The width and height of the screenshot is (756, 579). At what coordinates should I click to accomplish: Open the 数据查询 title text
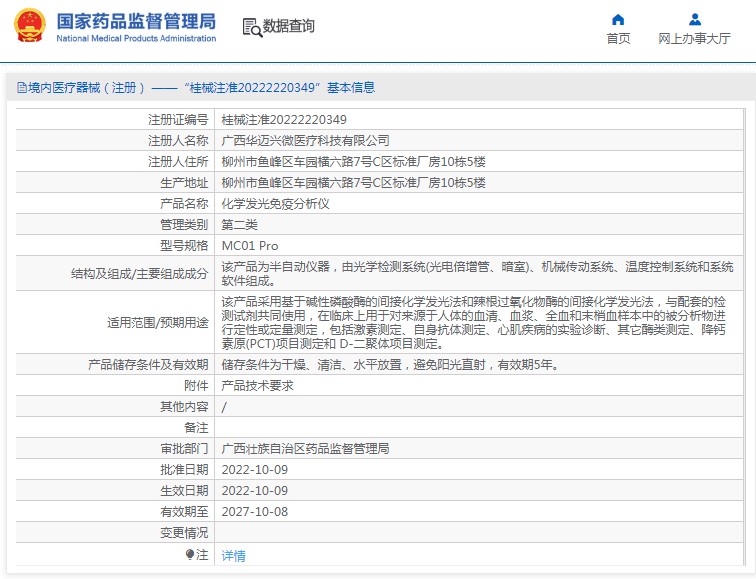click(x=288, y=26)
